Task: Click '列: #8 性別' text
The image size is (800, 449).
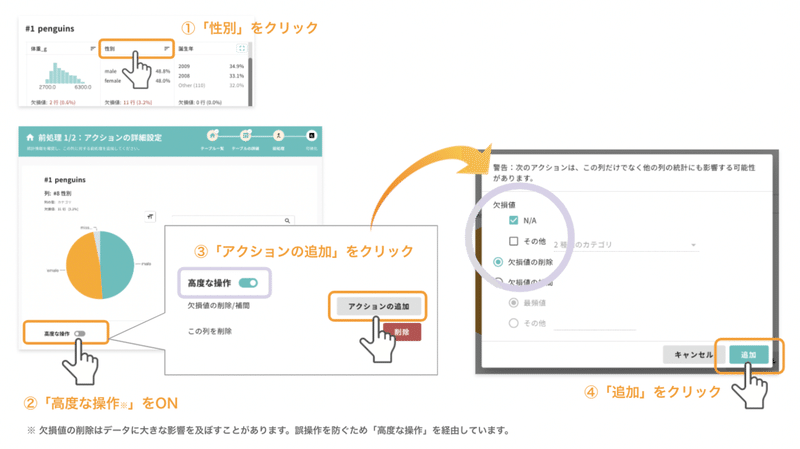Action: pos(58,193)
